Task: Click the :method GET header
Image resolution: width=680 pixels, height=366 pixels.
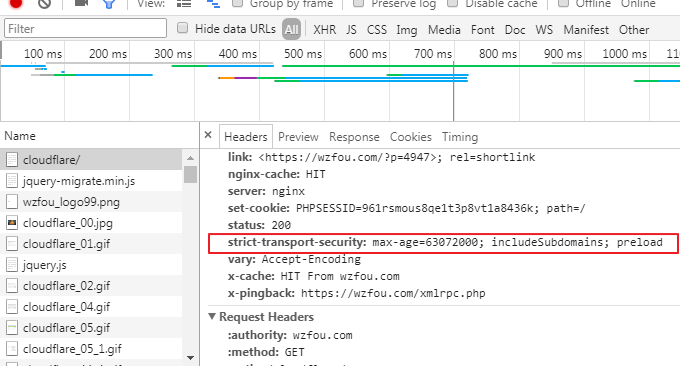Action: tap(266, 352)
